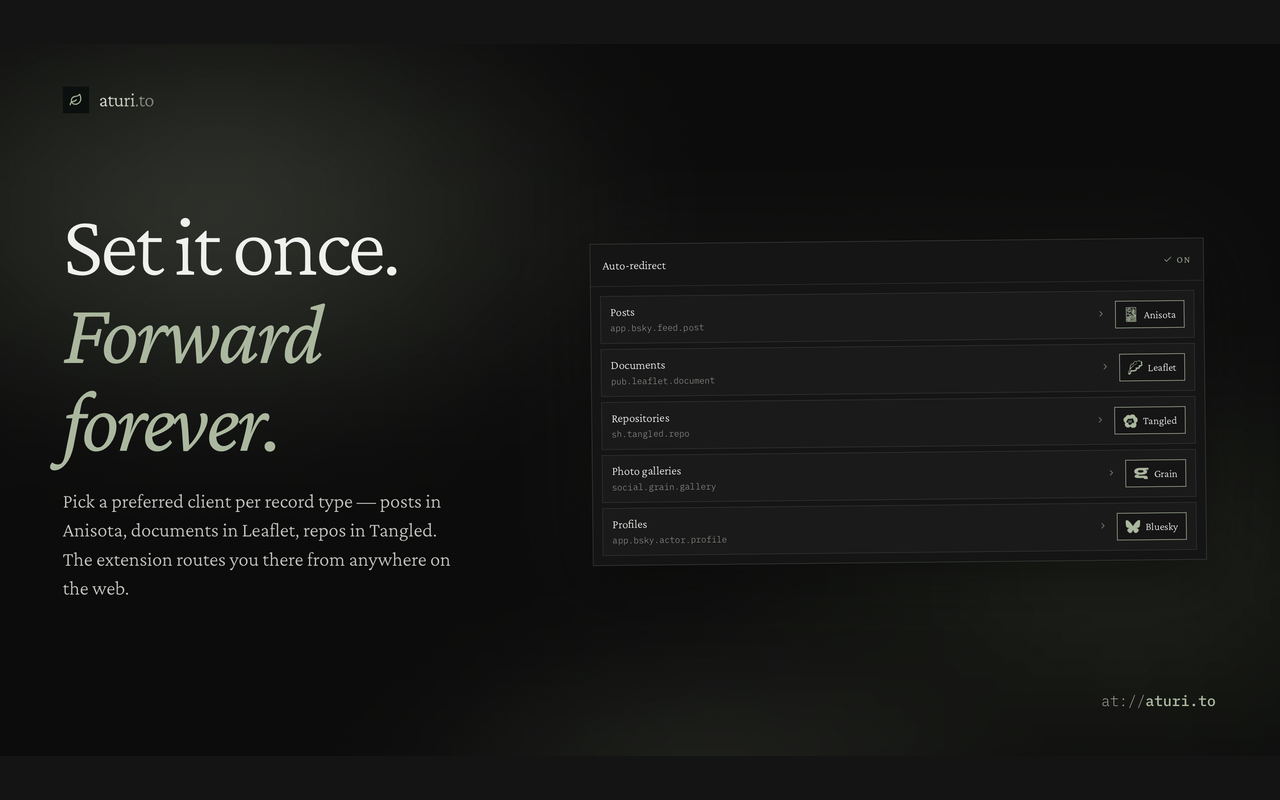Screen dimensions: 1280x800
Task: Select the Photo galleries record type label
Action: click(646, 471)
